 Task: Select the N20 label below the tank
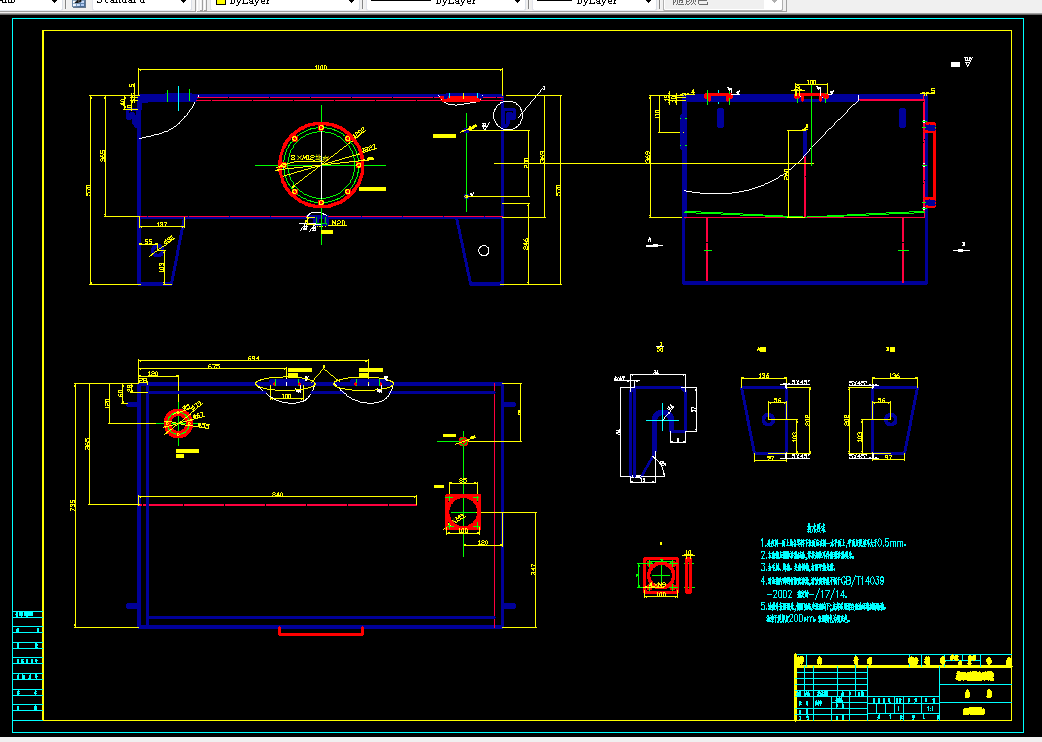tap(339, 223)
